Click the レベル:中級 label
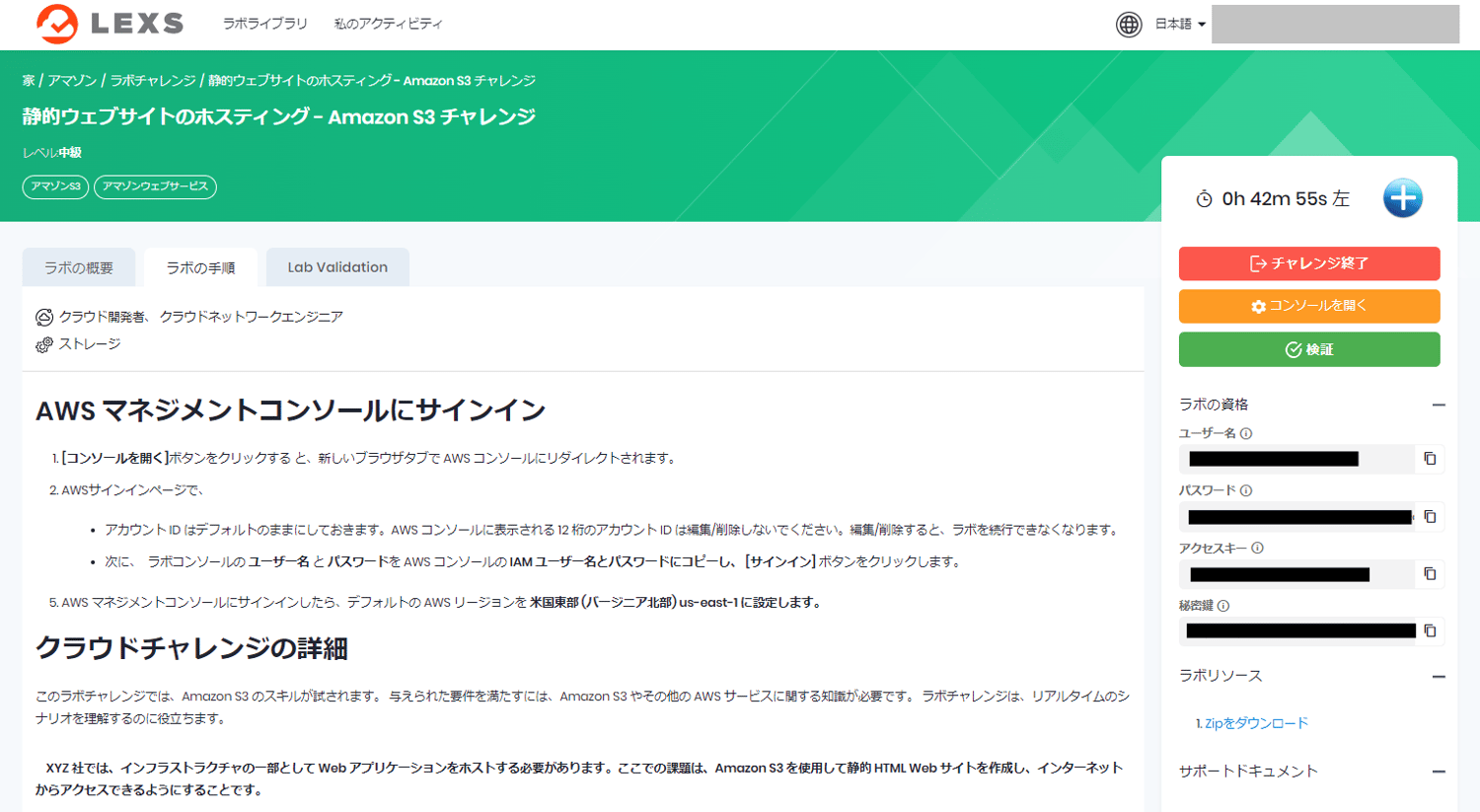Image resolution: width=1480 pixels, height=812 pixels. tap(52, 153)
